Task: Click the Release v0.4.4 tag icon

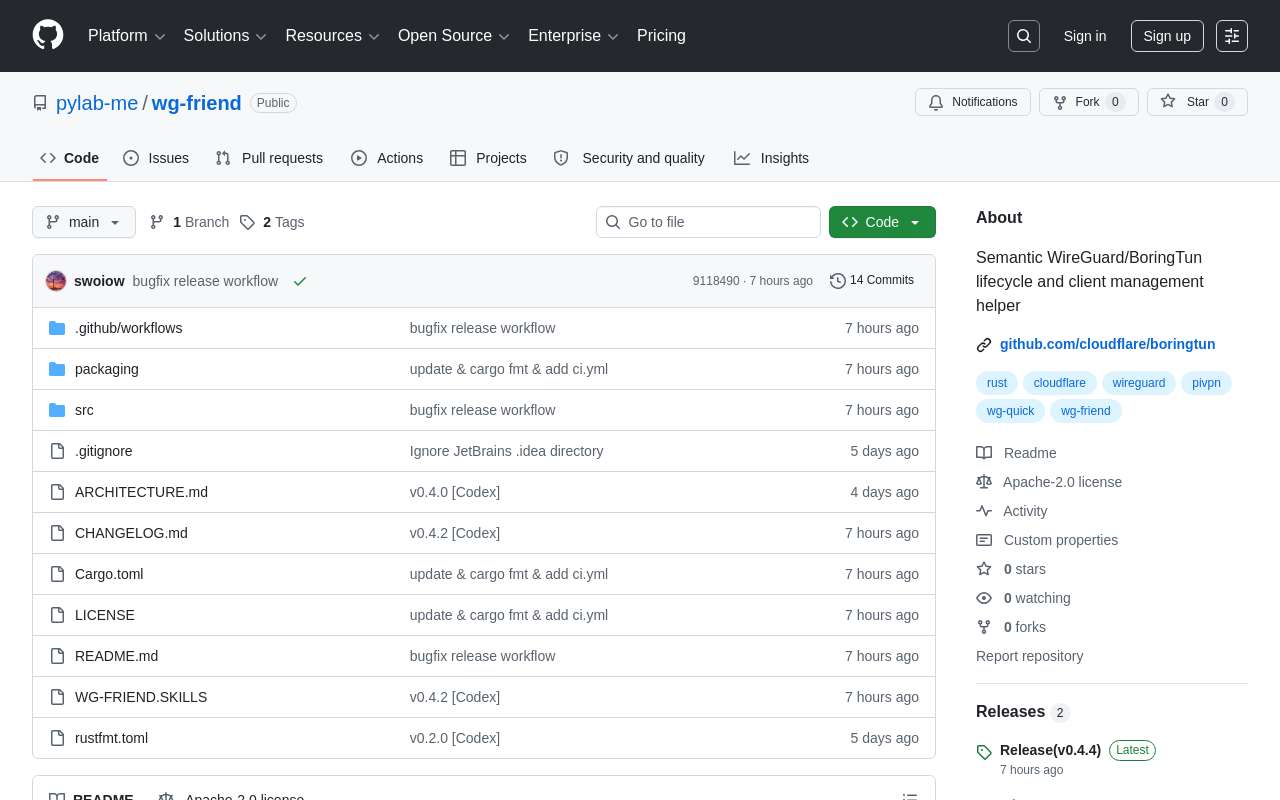Action: point(984,752)
